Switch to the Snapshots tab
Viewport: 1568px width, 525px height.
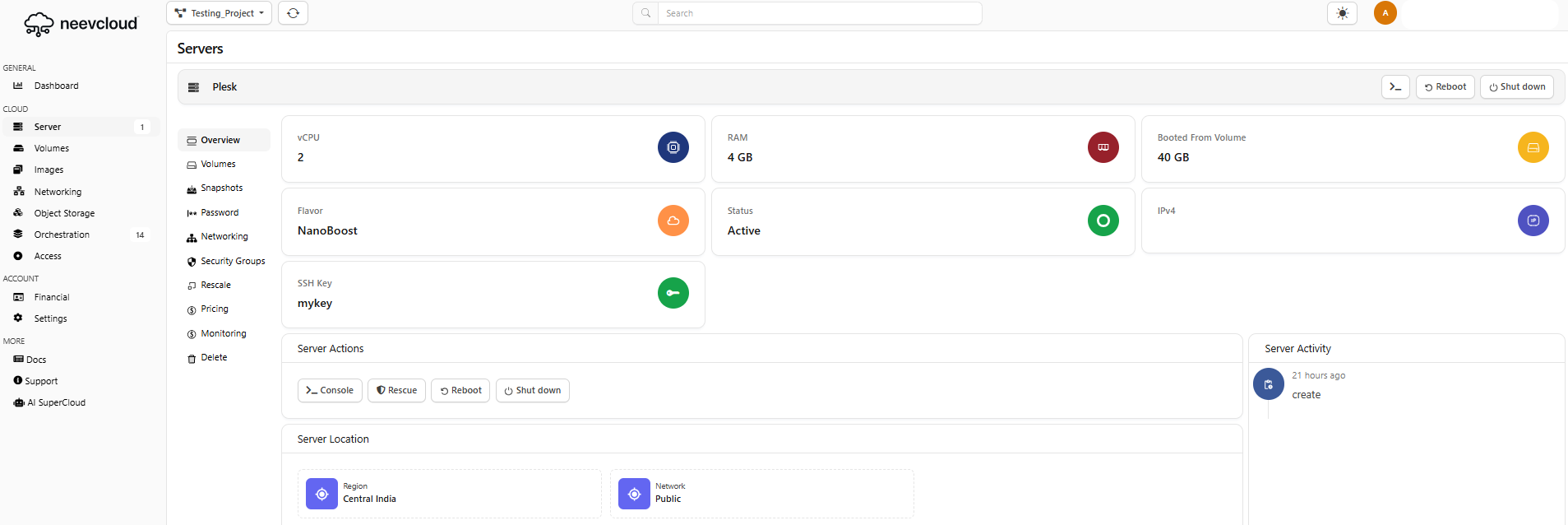[221, 188]
